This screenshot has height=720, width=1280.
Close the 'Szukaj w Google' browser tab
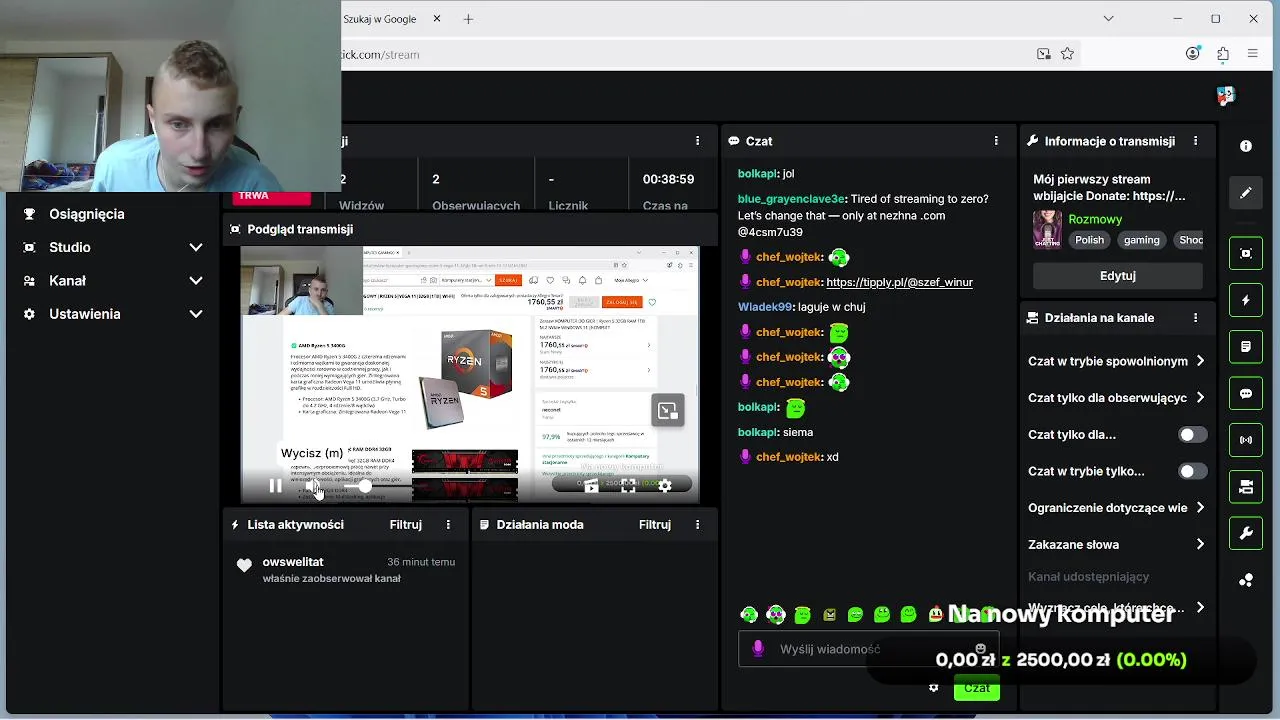pos(437,19)
